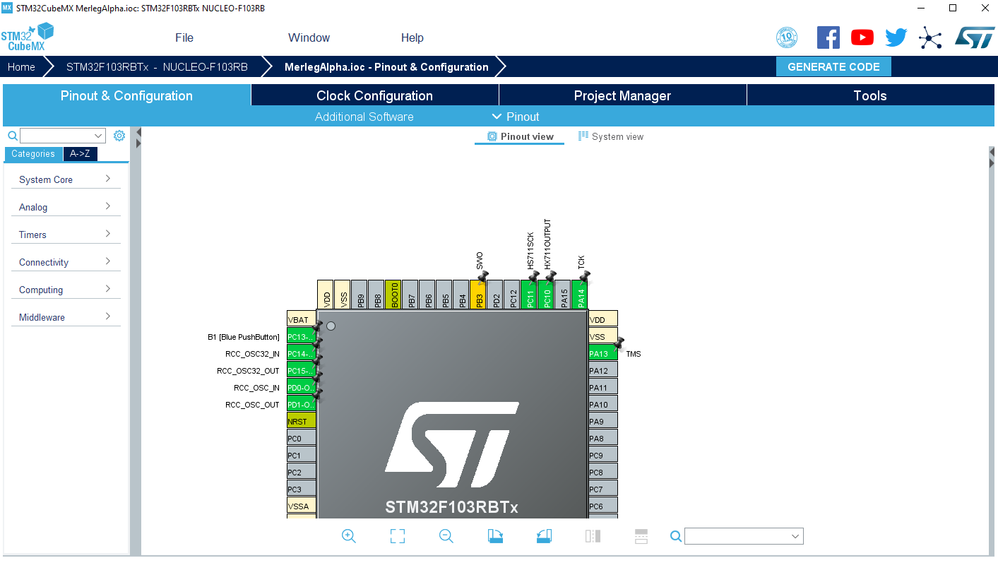Select Pinout view
Viewport: 998px width, 563px height.
(519, 136)
